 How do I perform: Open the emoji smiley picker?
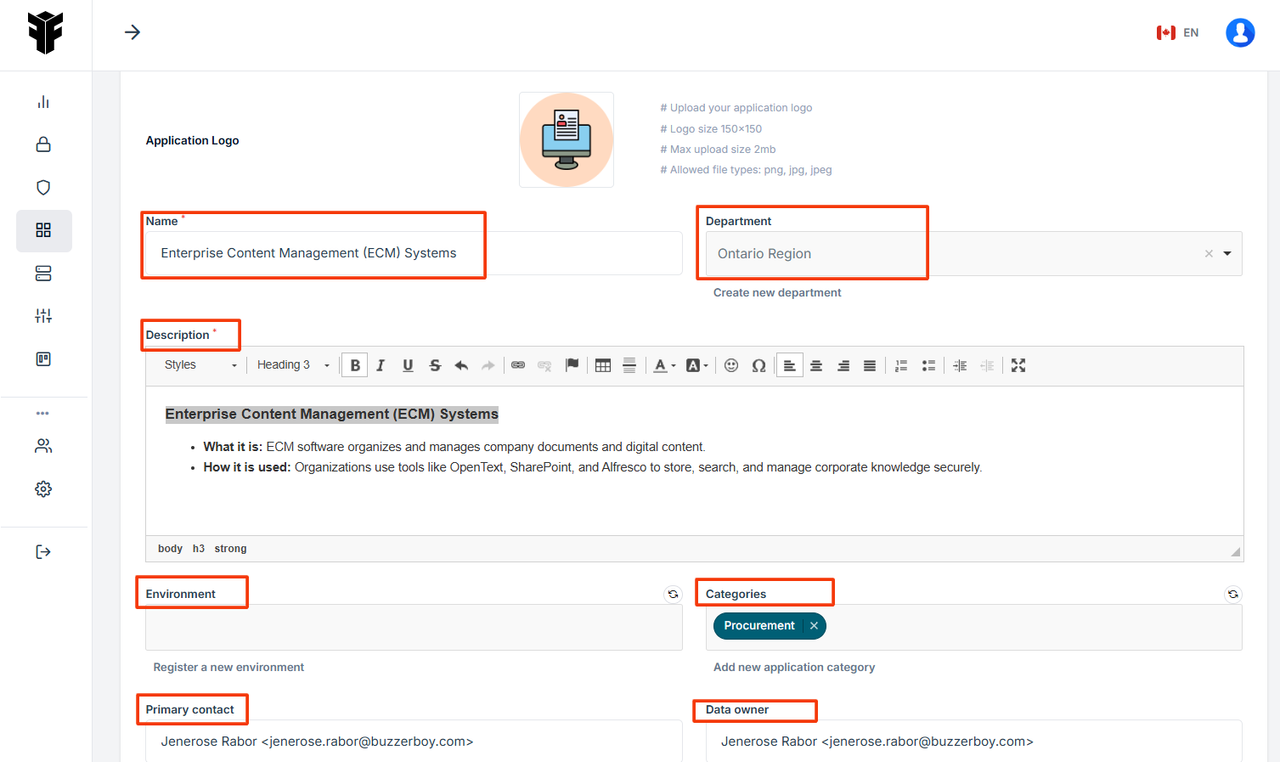731,366
